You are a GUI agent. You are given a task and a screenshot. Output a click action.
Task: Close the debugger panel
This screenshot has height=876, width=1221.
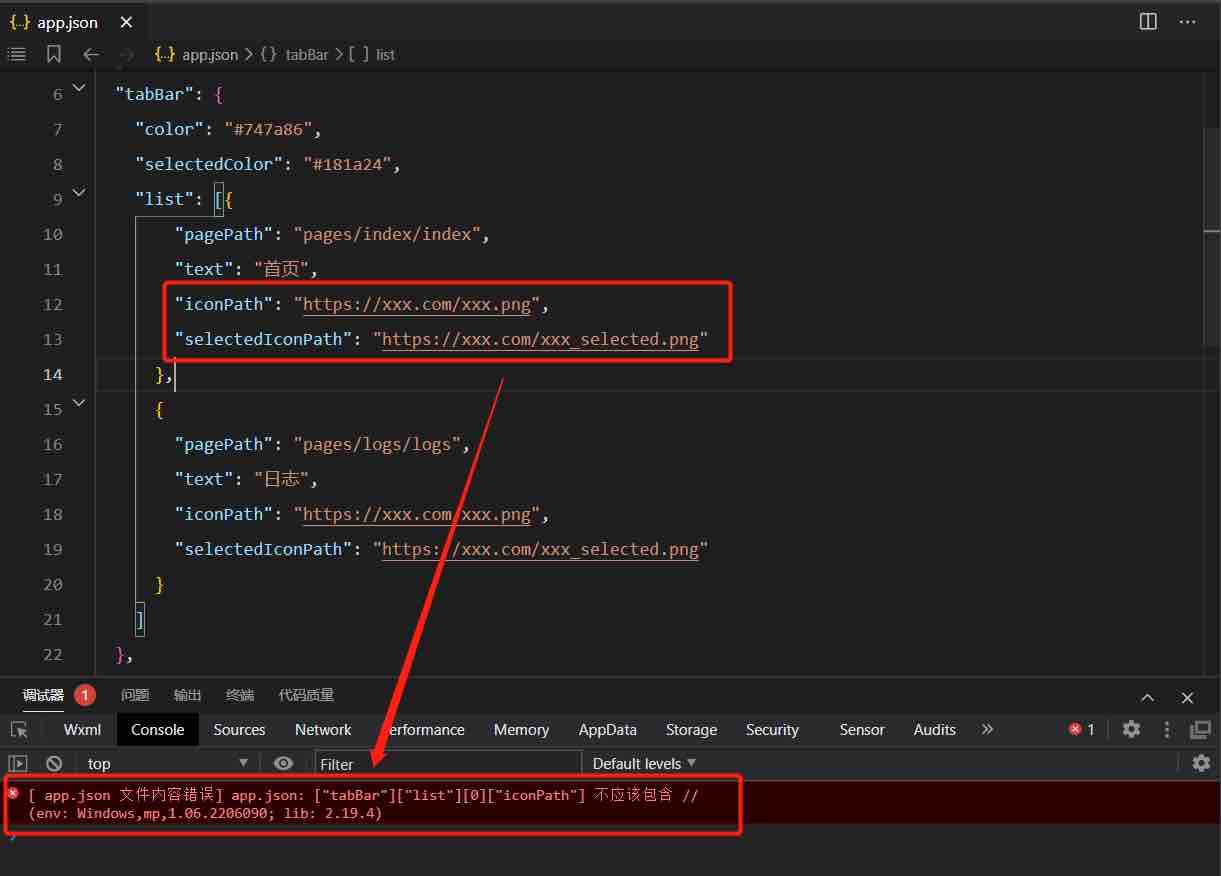point(1187,697)
